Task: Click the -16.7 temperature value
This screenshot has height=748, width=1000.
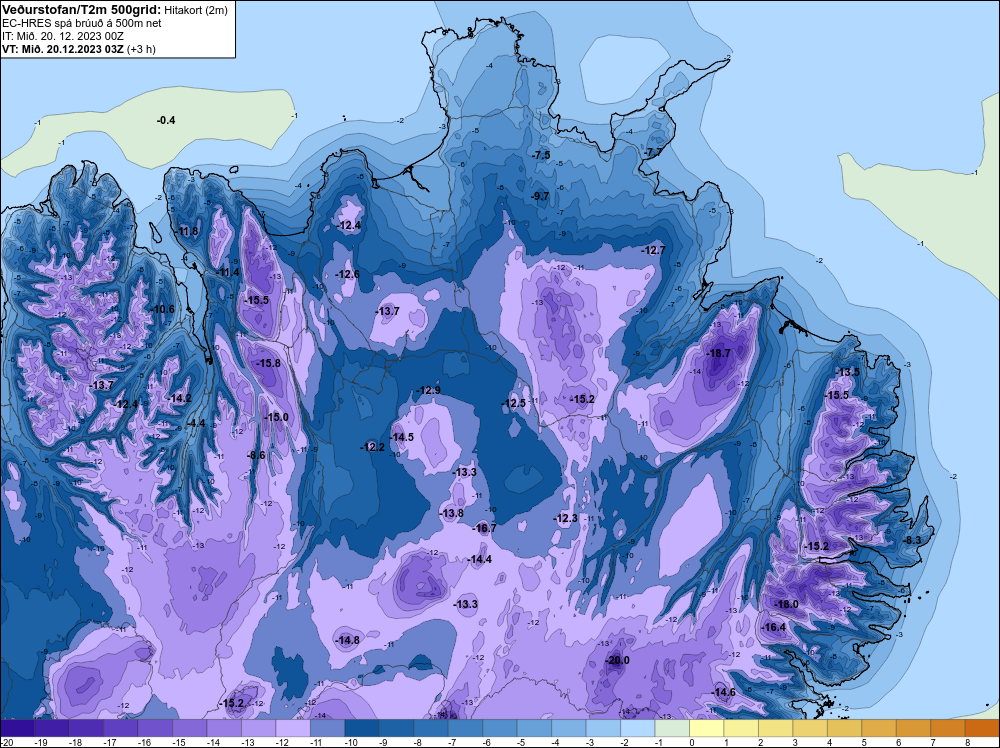Action: 484,529
